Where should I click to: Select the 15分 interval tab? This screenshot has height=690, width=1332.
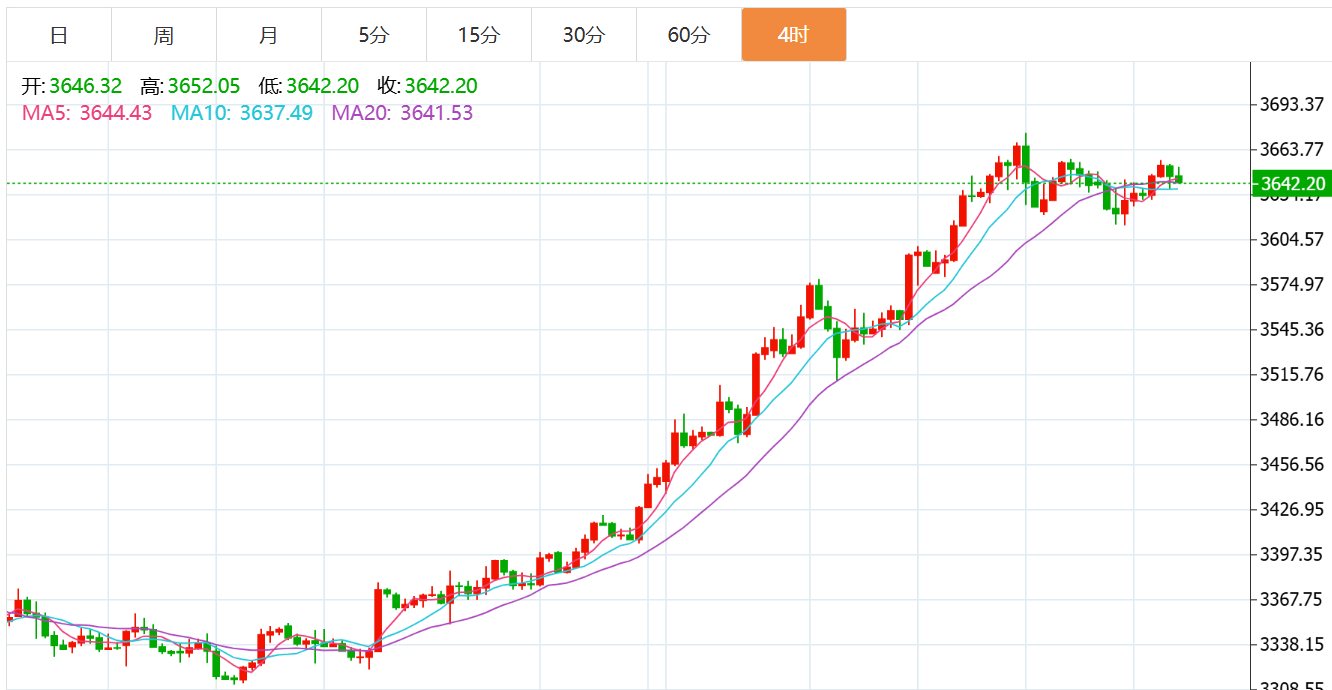479,35
